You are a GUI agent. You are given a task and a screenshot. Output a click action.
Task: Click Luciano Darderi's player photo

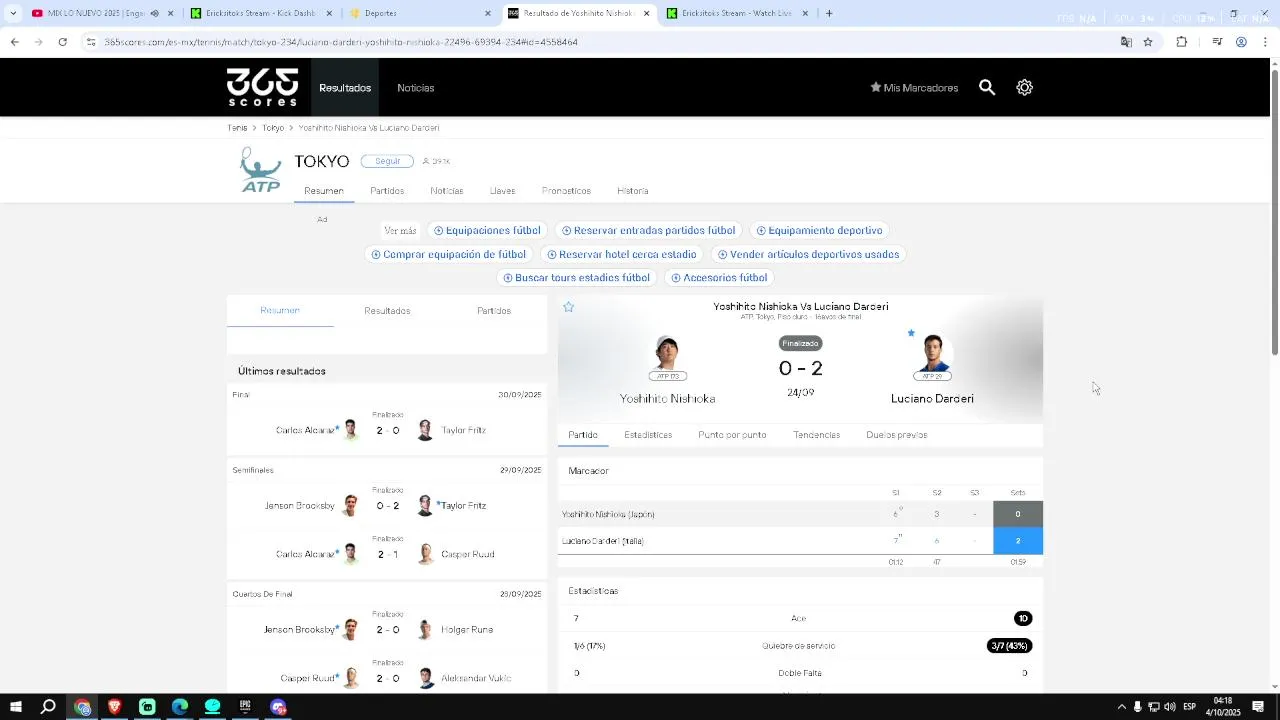click(x=932, y=354)
